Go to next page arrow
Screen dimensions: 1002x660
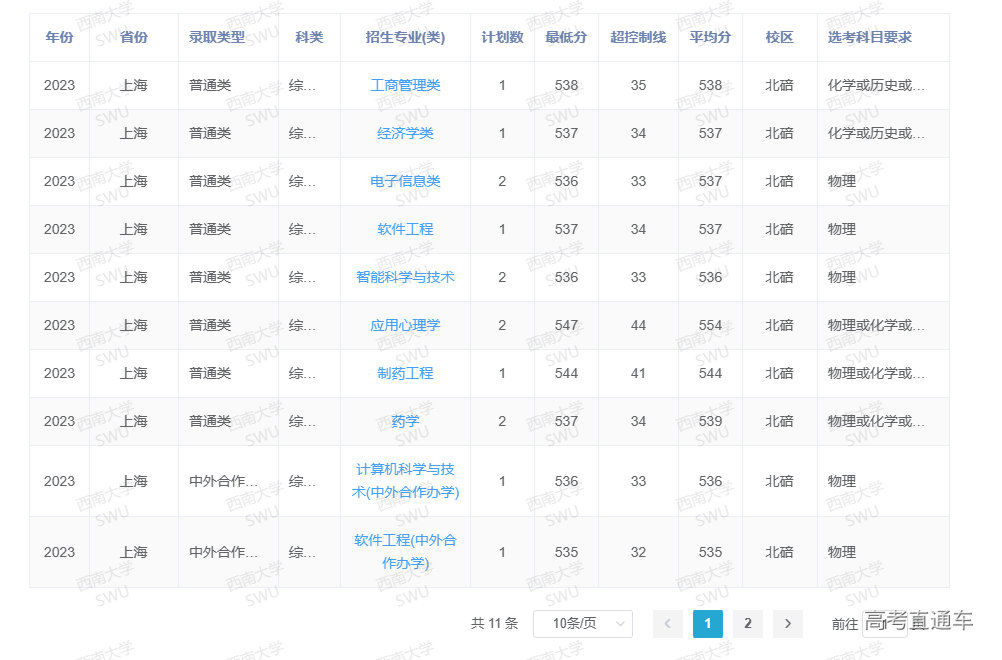[x=788, y=624]
